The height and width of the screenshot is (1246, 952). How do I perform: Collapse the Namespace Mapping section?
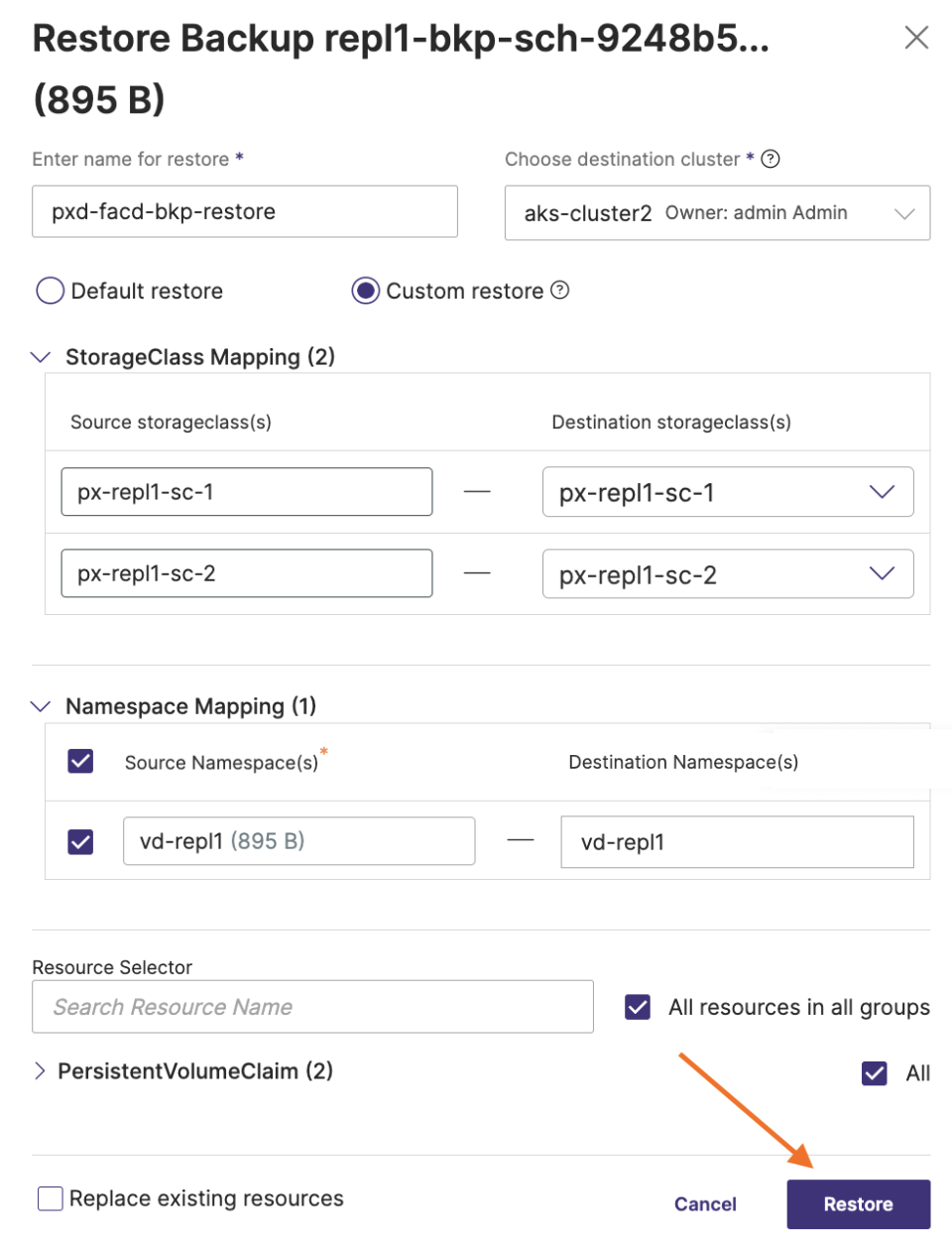(41, 706)
